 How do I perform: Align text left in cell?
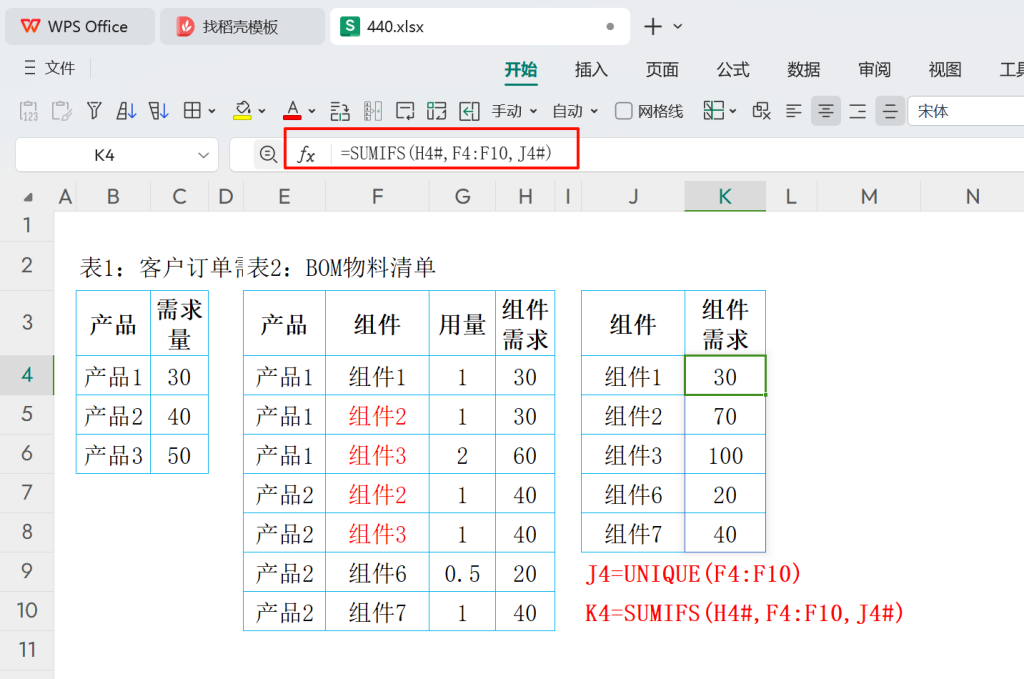pyautogui.click(x=793, y=111)
